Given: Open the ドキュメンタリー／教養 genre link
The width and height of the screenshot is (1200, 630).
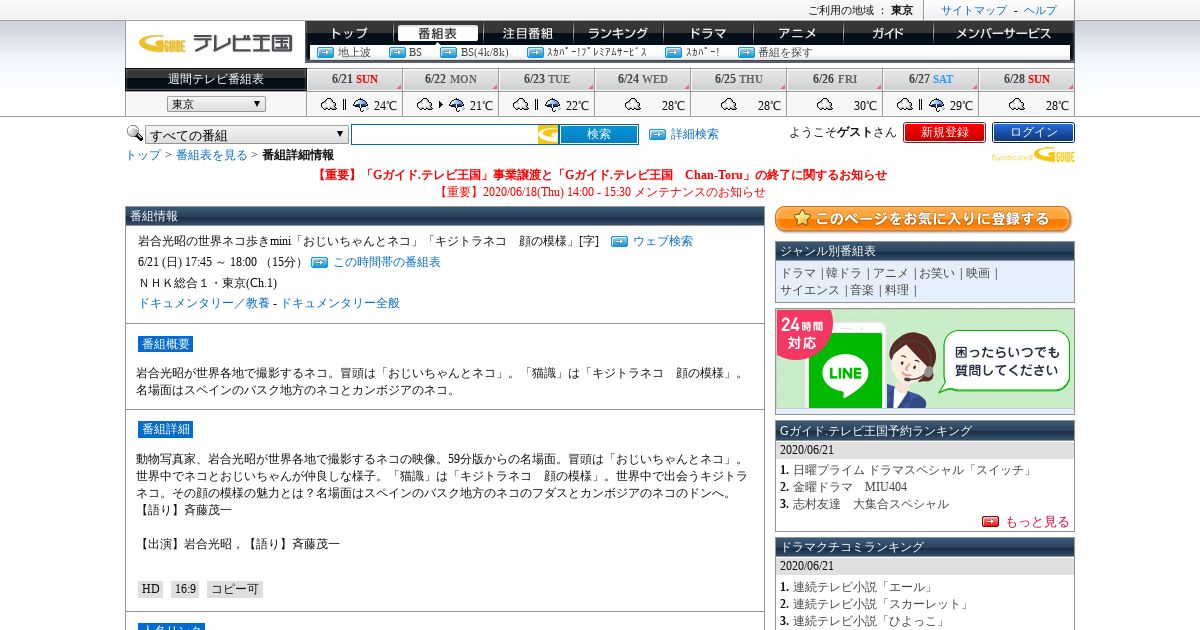Looking at the screenshot, I should pyautogui.click(x=204, y=303).
